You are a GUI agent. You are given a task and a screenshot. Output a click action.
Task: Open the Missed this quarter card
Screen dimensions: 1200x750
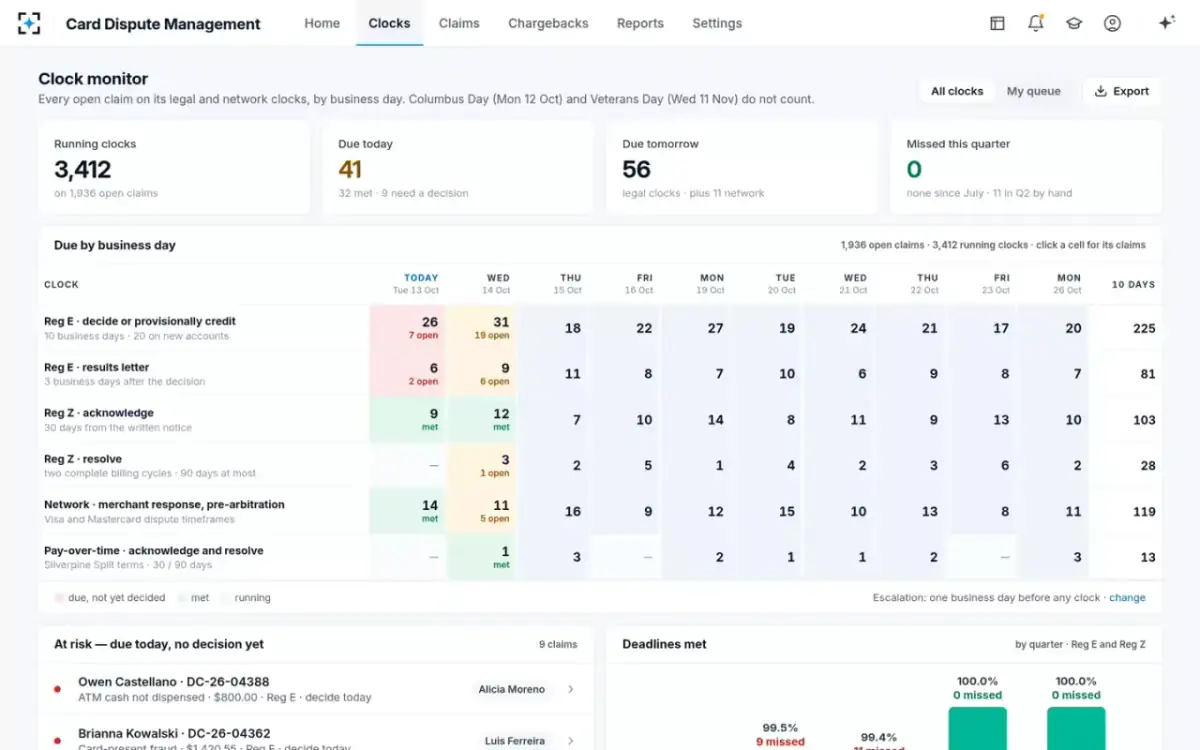pyautogui.click(x=1026, y=167)
